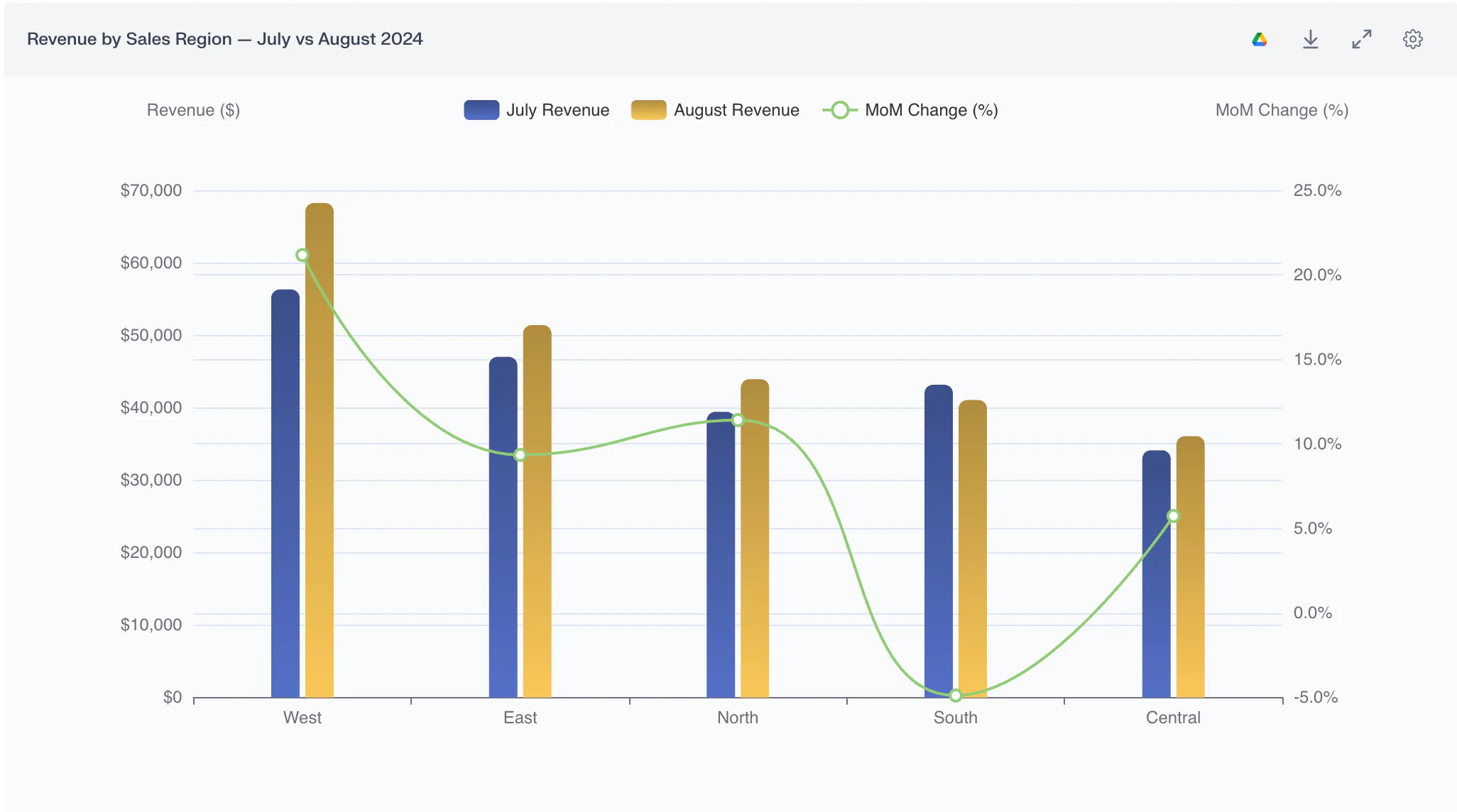Select North August revenue bar

[x=755, y=538]
